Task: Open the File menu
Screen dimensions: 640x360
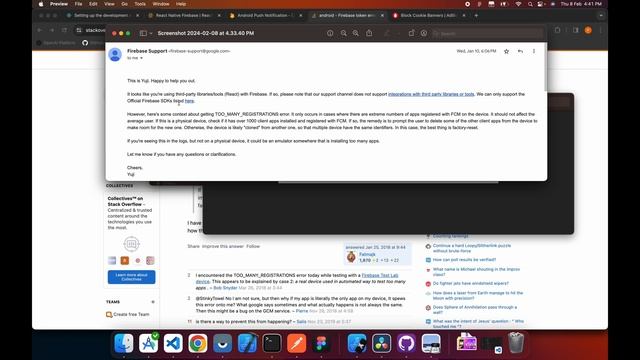Action: (x=78, y=4)
